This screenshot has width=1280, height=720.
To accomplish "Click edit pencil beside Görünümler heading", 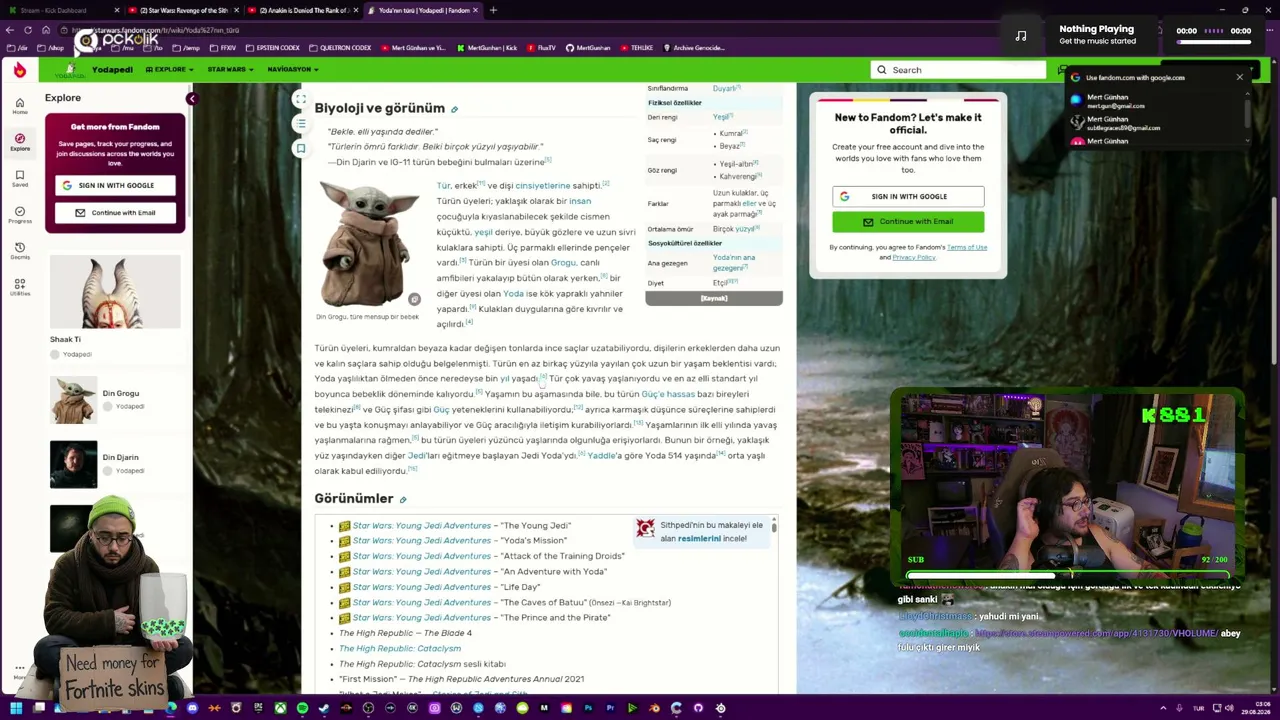I will click(x=403, y=499).
